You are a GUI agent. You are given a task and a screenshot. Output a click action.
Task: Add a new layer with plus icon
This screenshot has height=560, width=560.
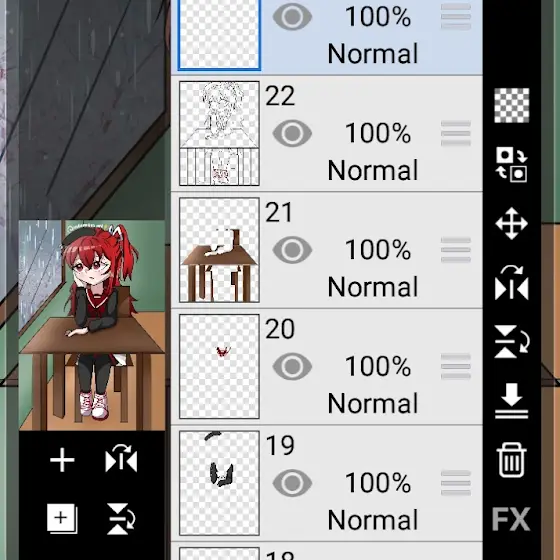coord(62,460)
